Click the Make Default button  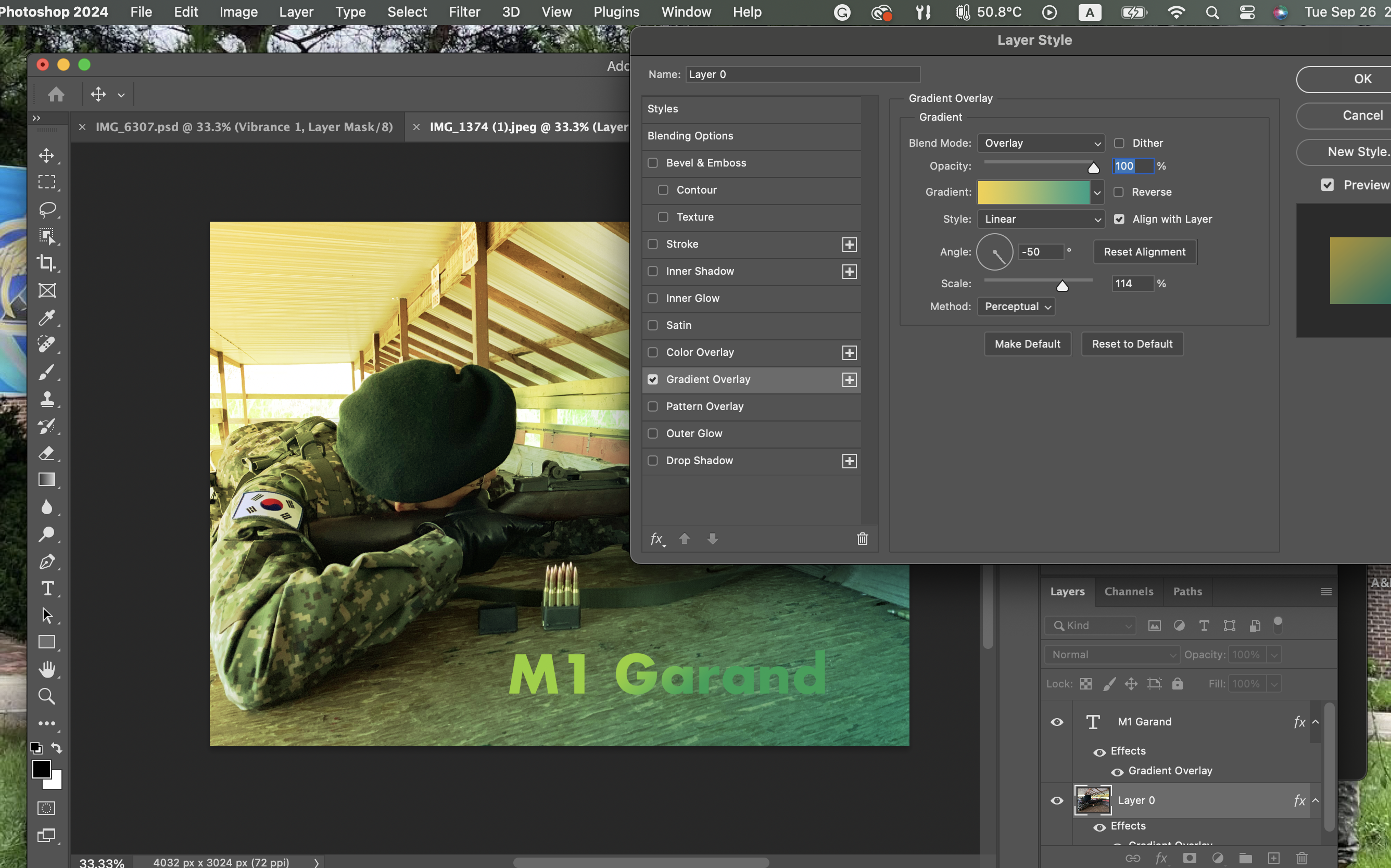pyautogui.click(x=1027, y=344)
